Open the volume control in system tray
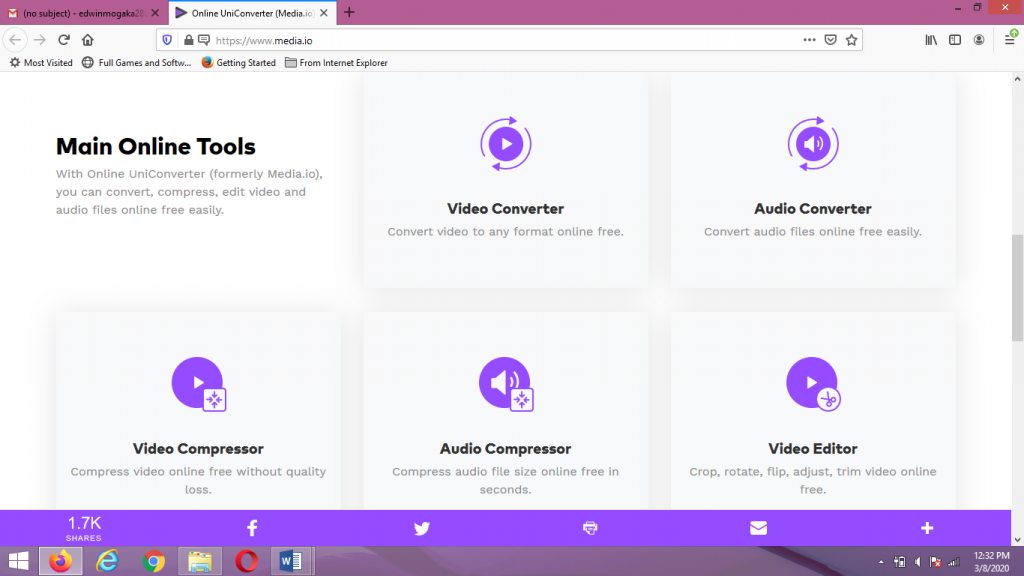Viewport: 1024px width, 576px height. (918, 562)
